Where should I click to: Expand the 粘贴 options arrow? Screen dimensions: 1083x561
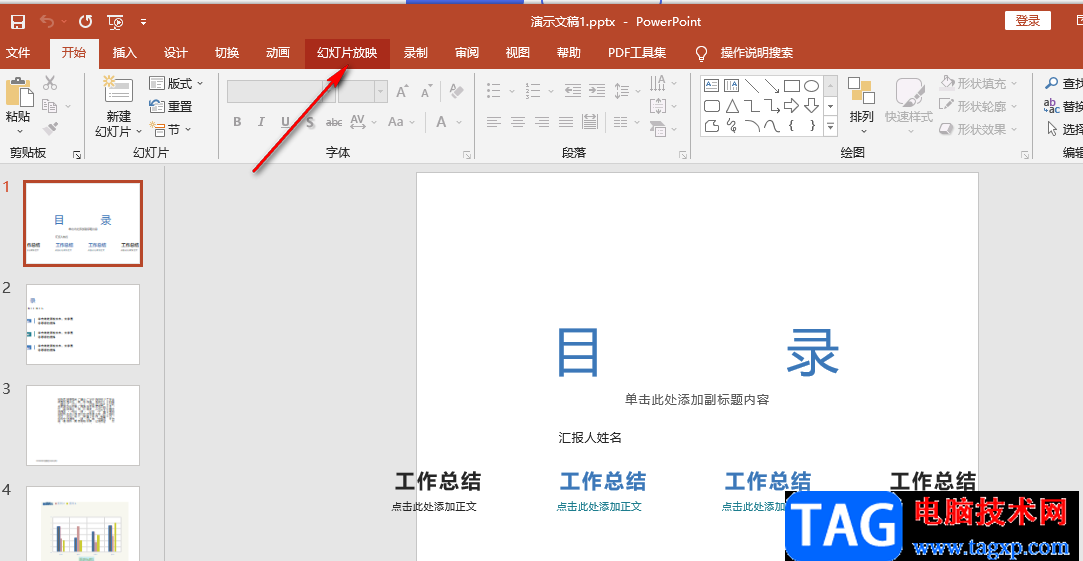click(19, 131)
